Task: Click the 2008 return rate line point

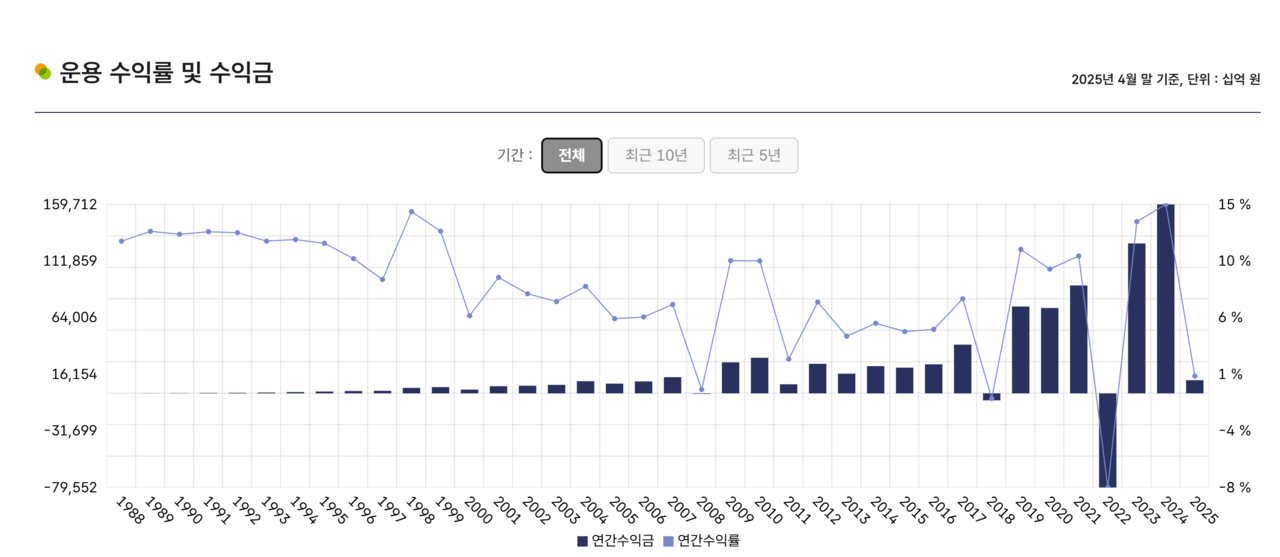Action: tap(701, 389)
